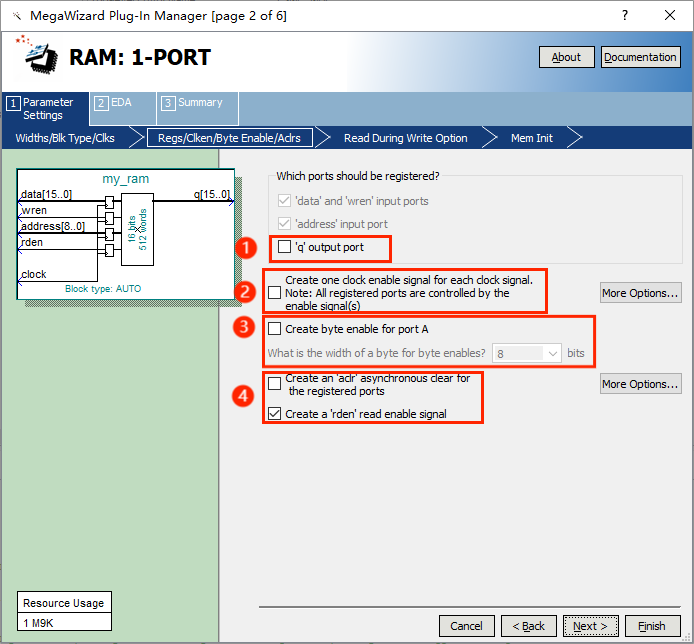Click the wren port label in diagram

point(34,210)
